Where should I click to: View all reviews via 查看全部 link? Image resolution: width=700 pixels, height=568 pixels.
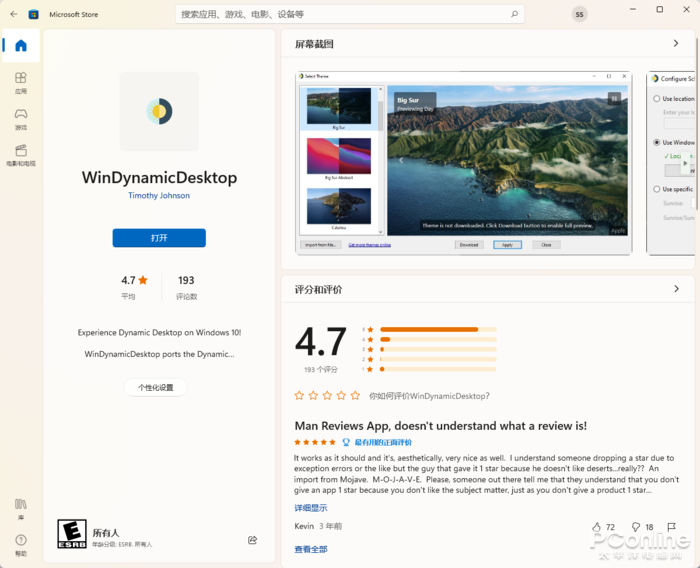coord(310,549)
